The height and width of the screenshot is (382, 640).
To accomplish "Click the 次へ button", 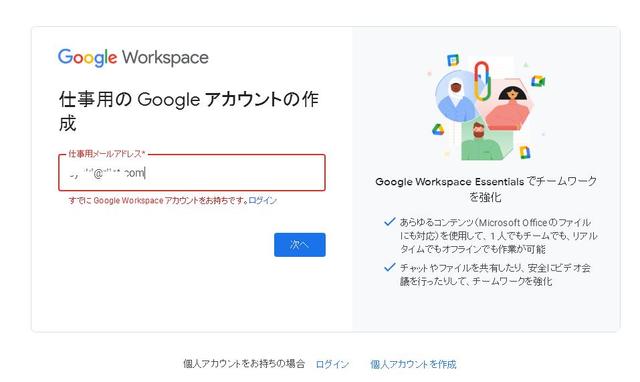I will [300, 245].
